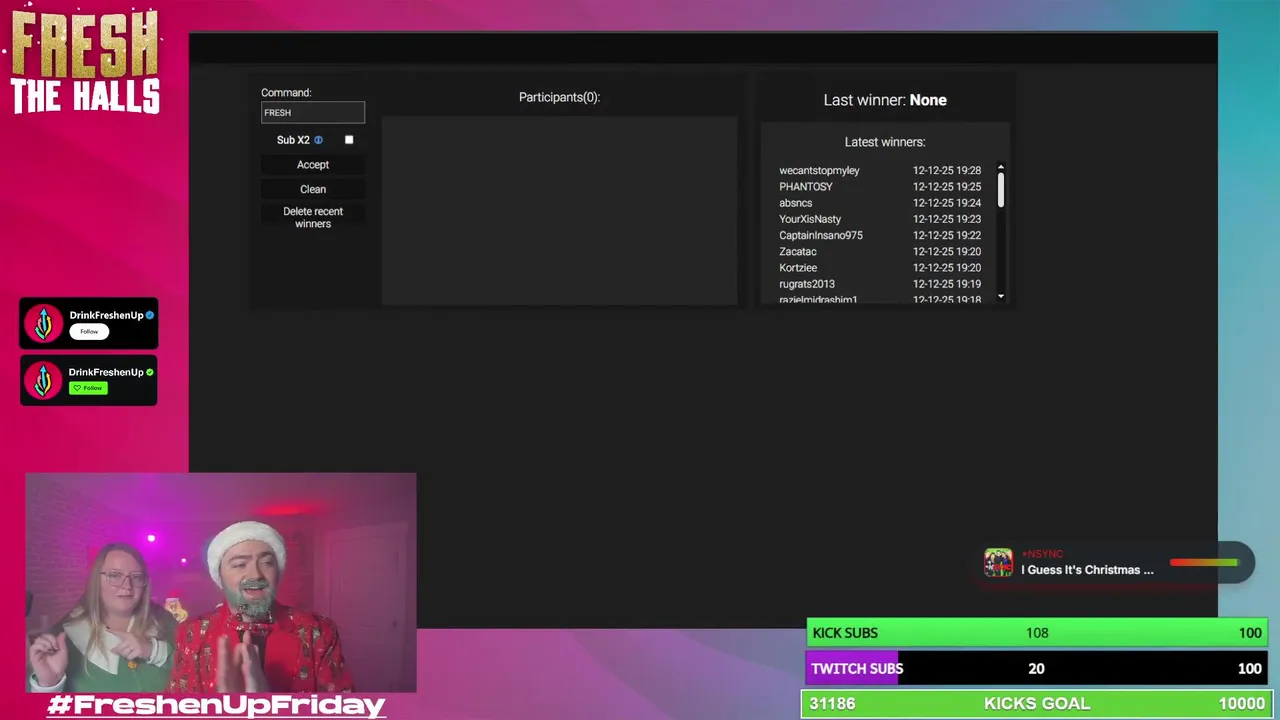The width and height of the screenshot is (1280, 720).
Task: Click DrinkFreshenUp avatar on the top card
Action: tap(43, 323)
